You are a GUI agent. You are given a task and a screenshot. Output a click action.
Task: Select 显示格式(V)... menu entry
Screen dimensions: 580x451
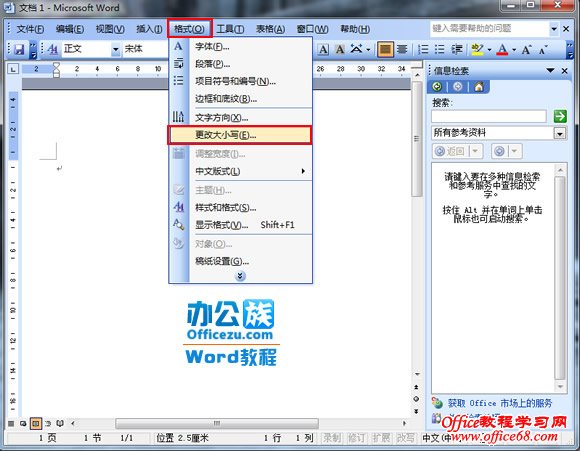click(x=240, y=225)
